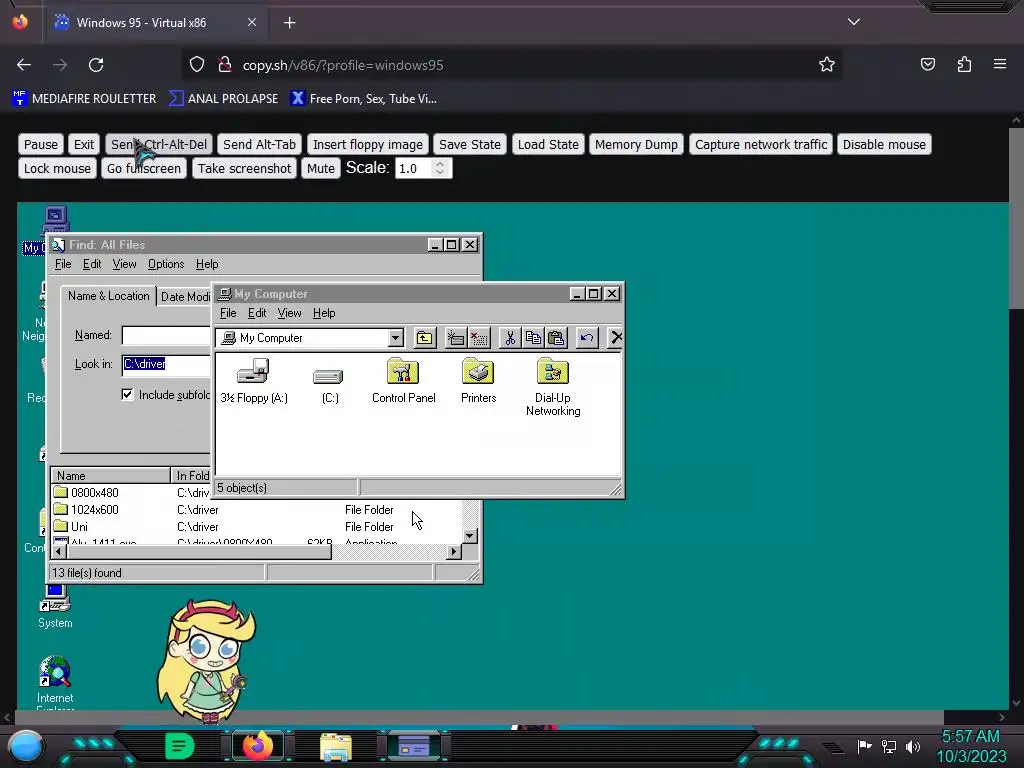Click the Capture network traffic button
The height and width of the screenshot is (768, 1024).
coord(761,144)
